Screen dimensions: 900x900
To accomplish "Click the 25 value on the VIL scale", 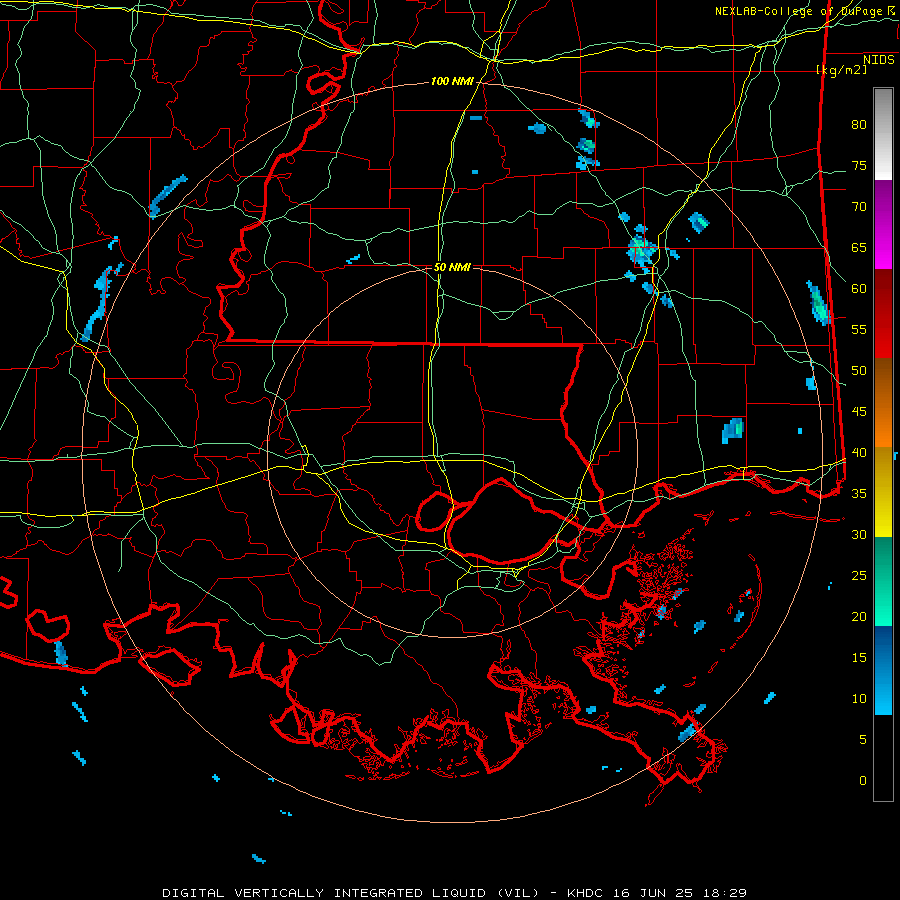I will tap(859, 576).
